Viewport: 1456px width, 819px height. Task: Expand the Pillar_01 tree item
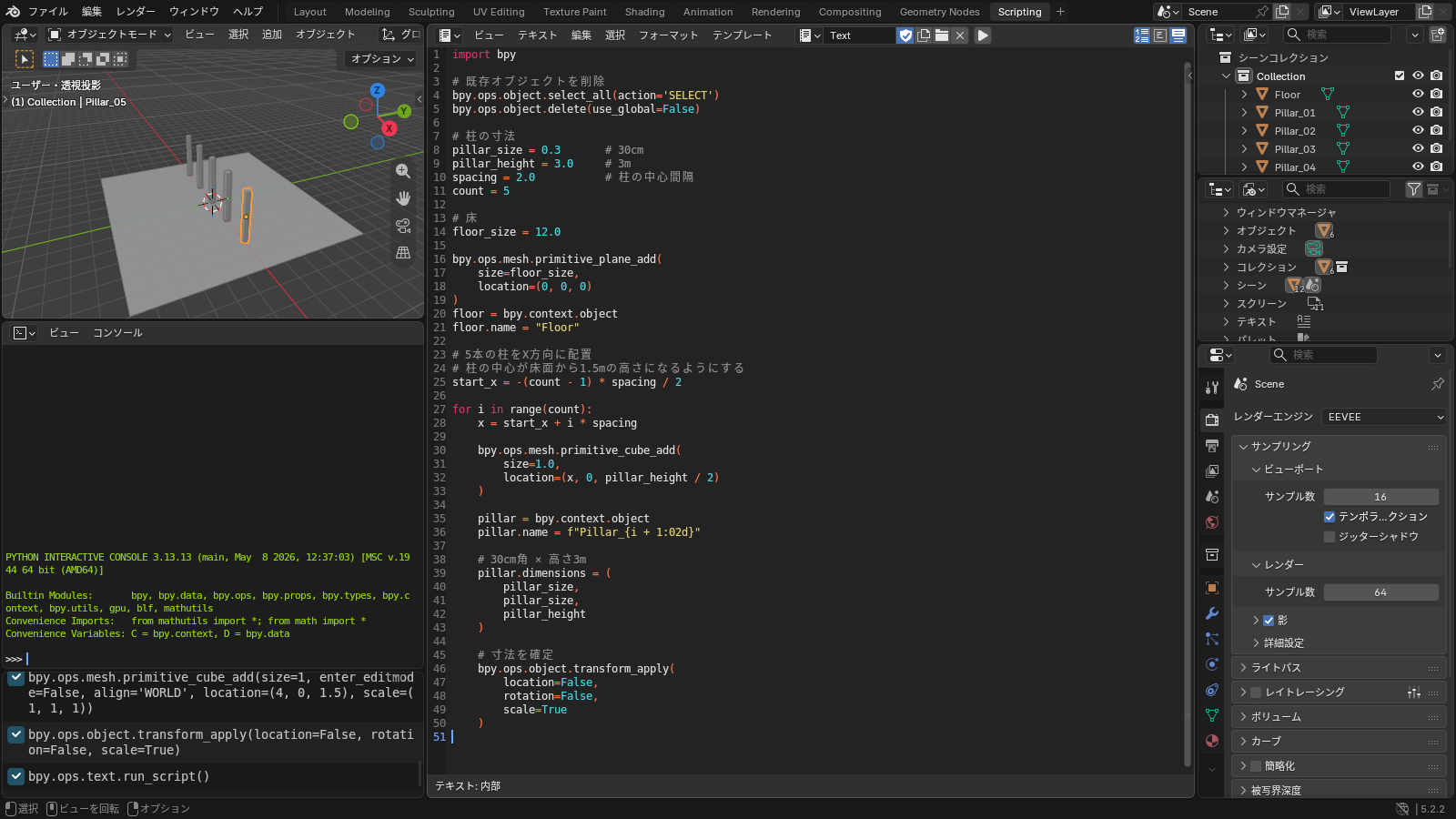[x=1244, y=112]
